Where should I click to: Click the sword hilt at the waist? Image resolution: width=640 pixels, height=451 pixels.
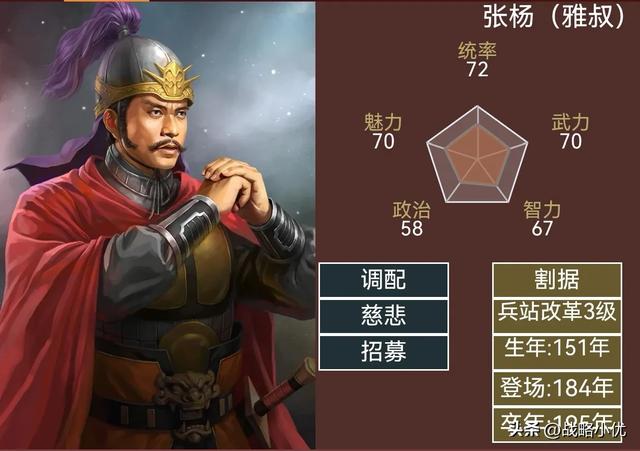[x=286, y=386]
